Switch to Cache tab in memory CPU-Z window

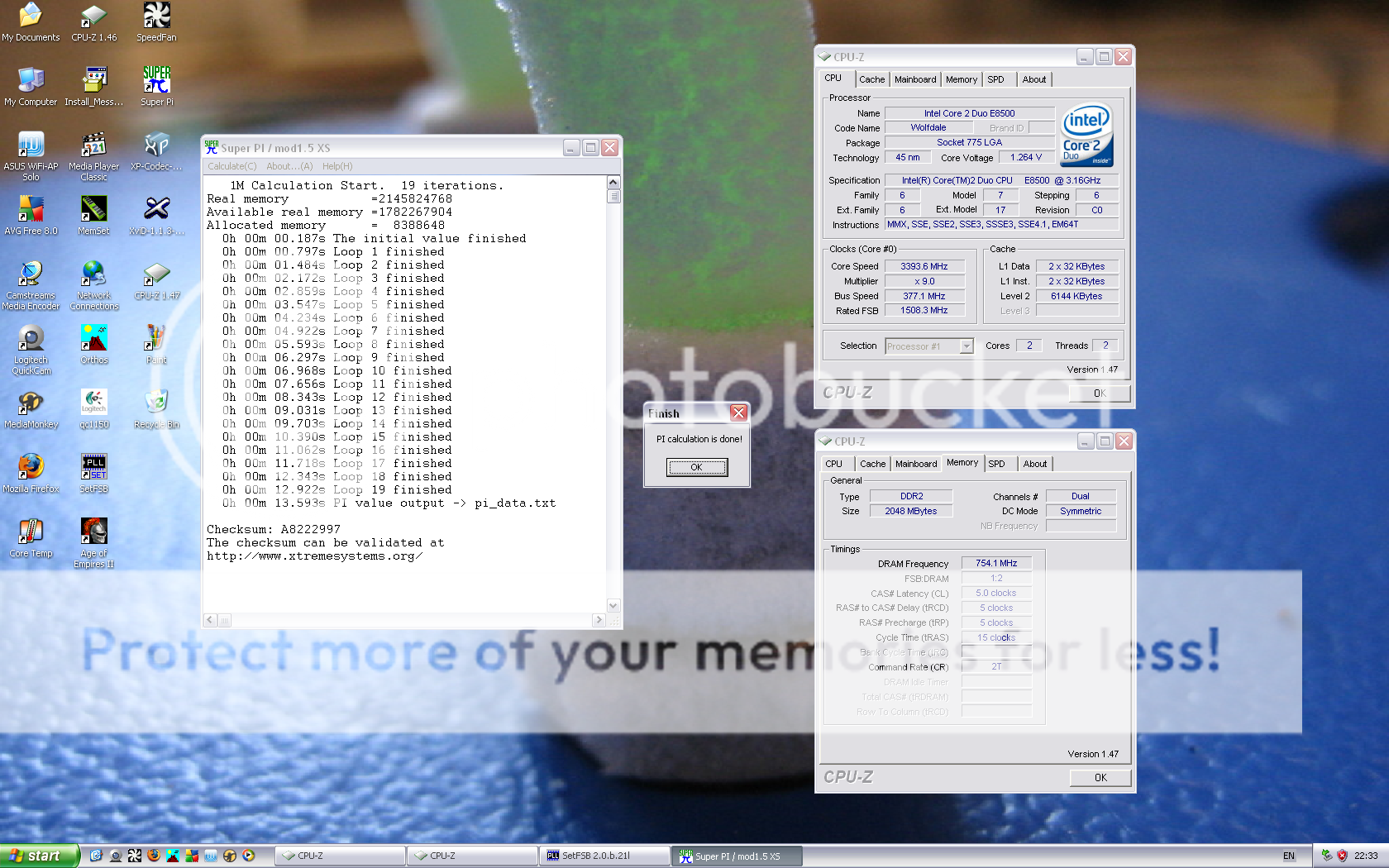[872, 464]
